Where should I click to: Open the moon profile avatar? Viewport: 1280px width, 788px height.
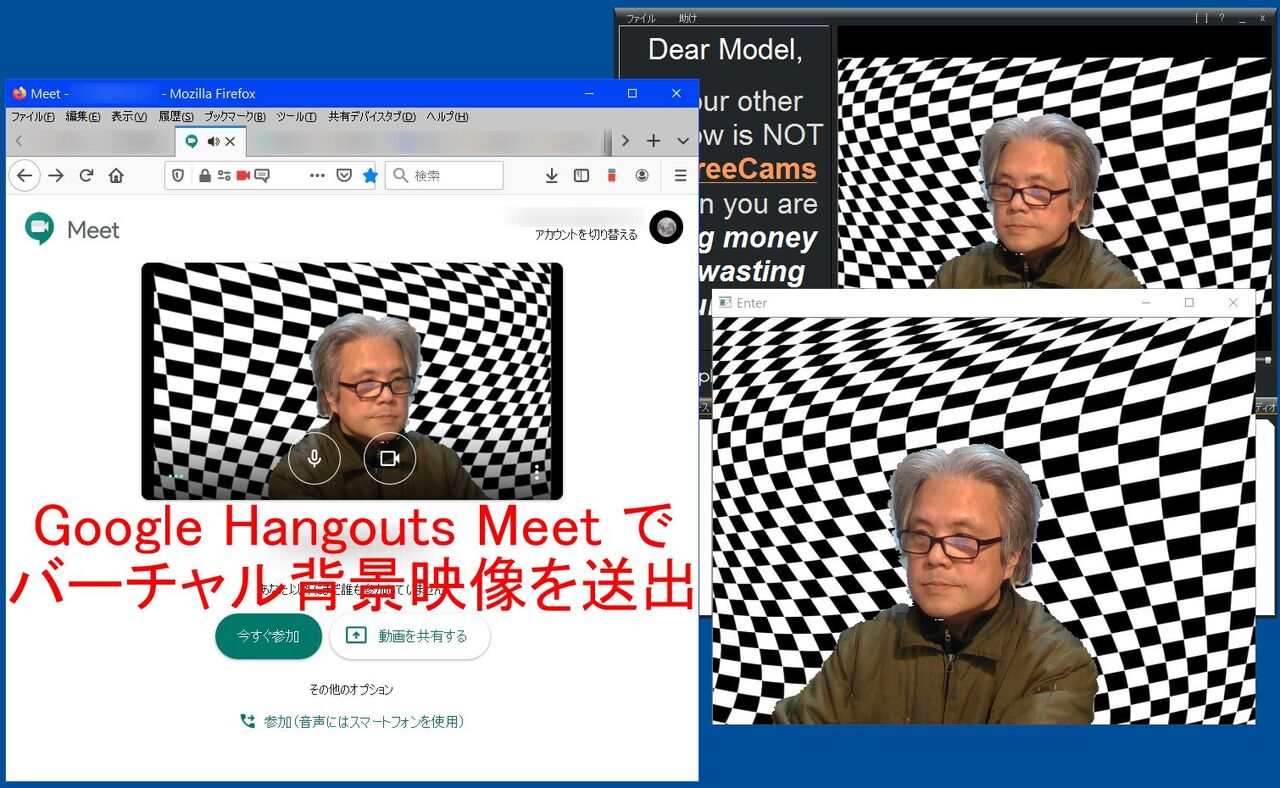[666, 227]
